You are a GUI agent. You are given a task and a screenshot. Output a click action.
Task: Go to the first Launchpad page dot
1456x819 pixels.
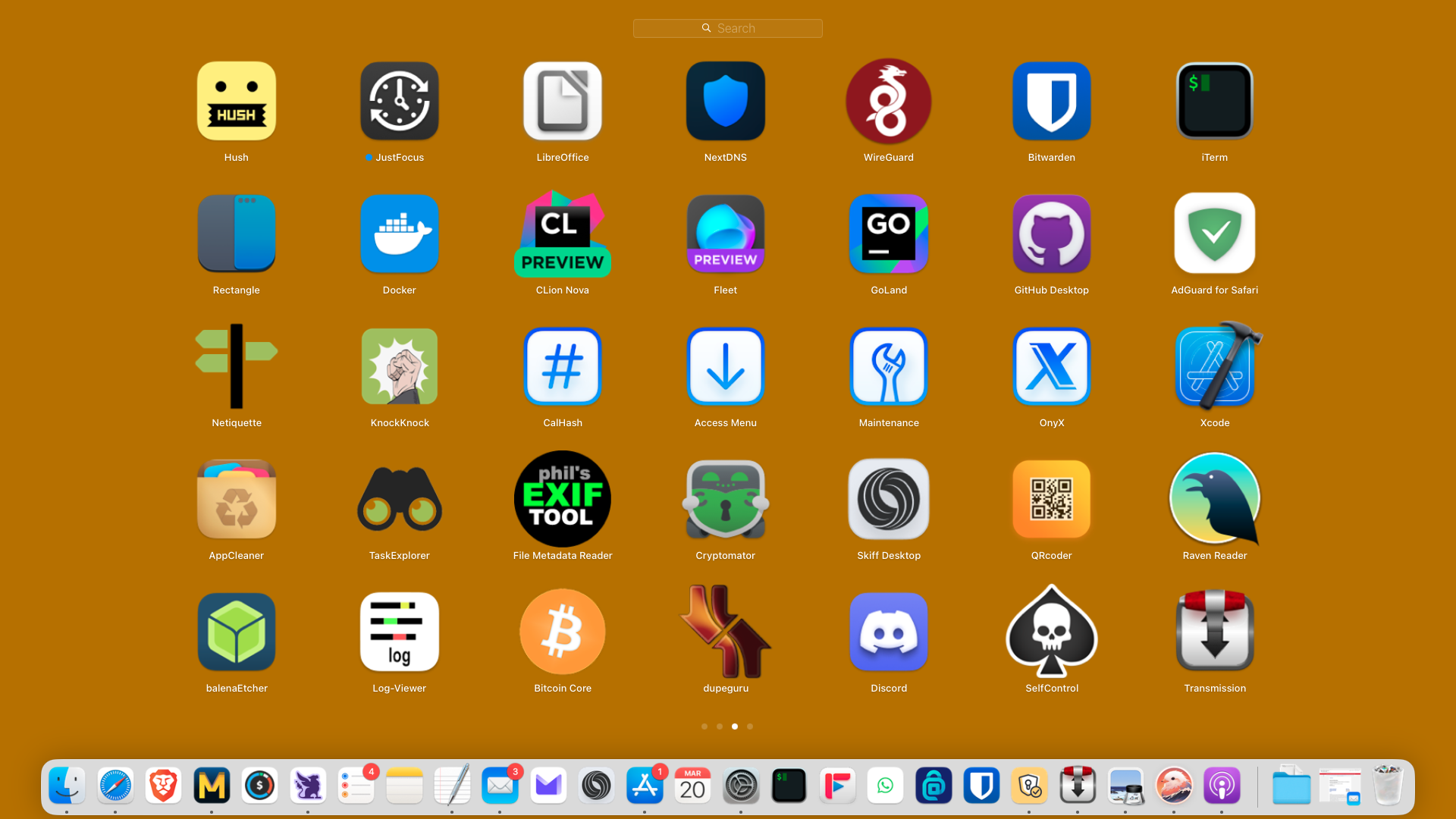704,726
